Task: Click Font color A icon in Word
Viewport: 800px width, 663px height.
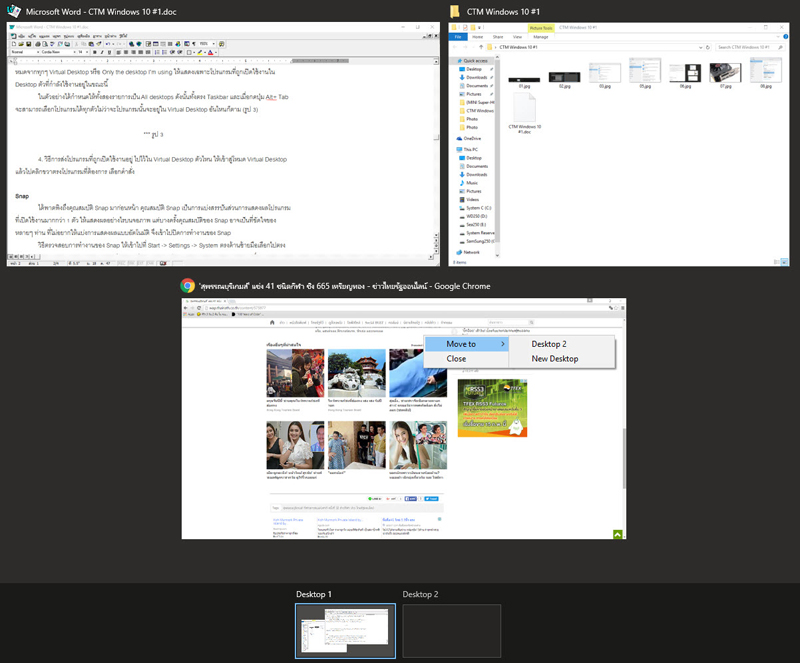Action: tap(210, 52)
